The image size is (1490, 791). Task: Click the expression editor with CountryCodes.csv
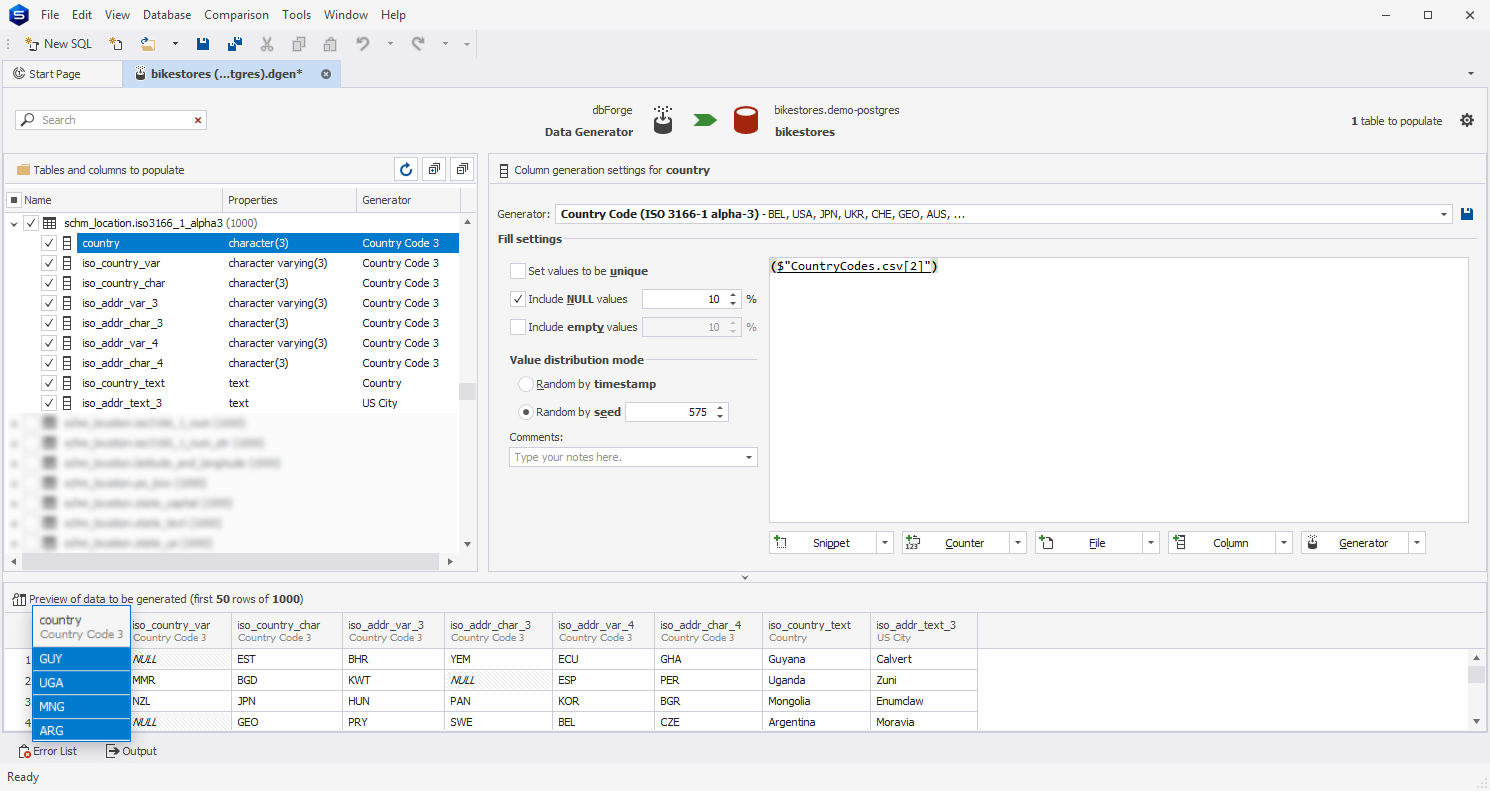click(1118, 390)
